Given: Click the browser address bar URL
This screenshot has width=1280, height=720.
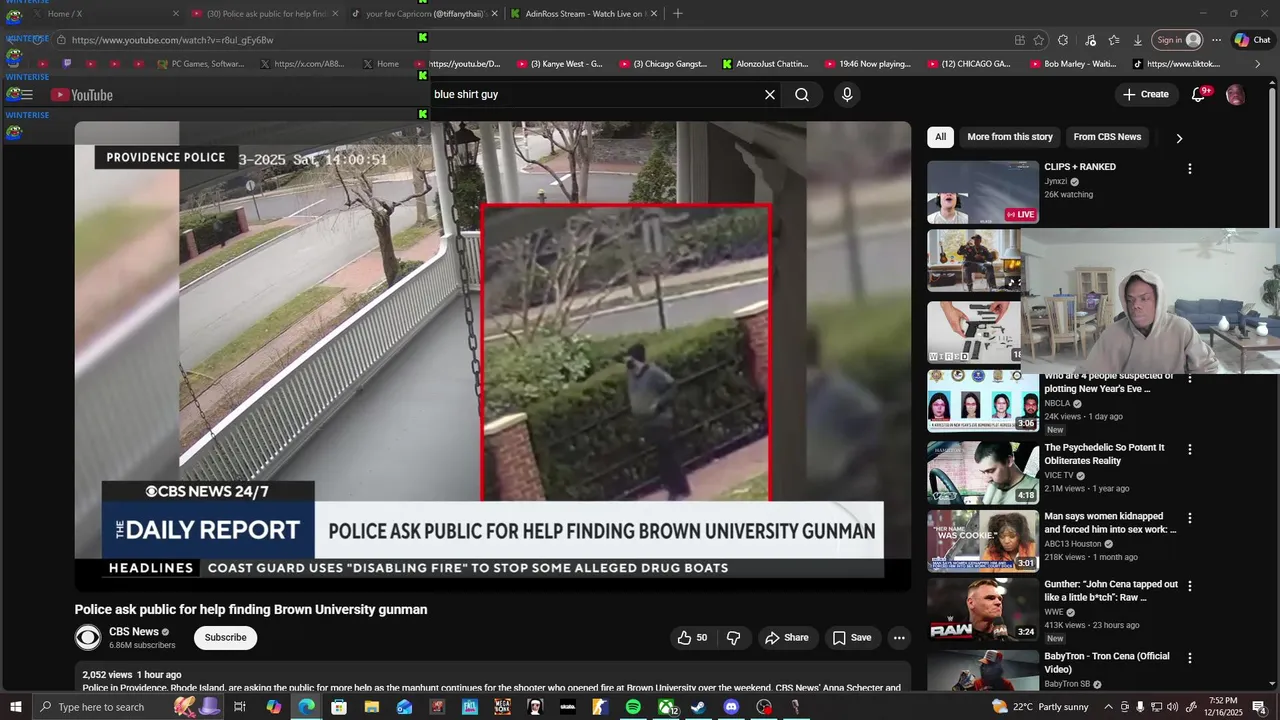Looking at the screenshot, I should 172,40.
